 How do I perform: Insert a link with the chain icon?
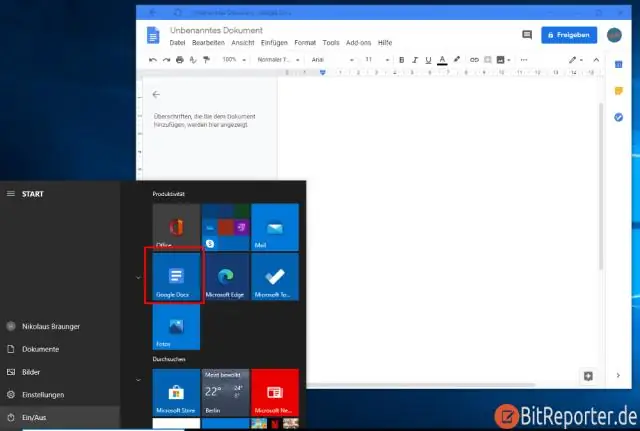[x=474, y=60]
